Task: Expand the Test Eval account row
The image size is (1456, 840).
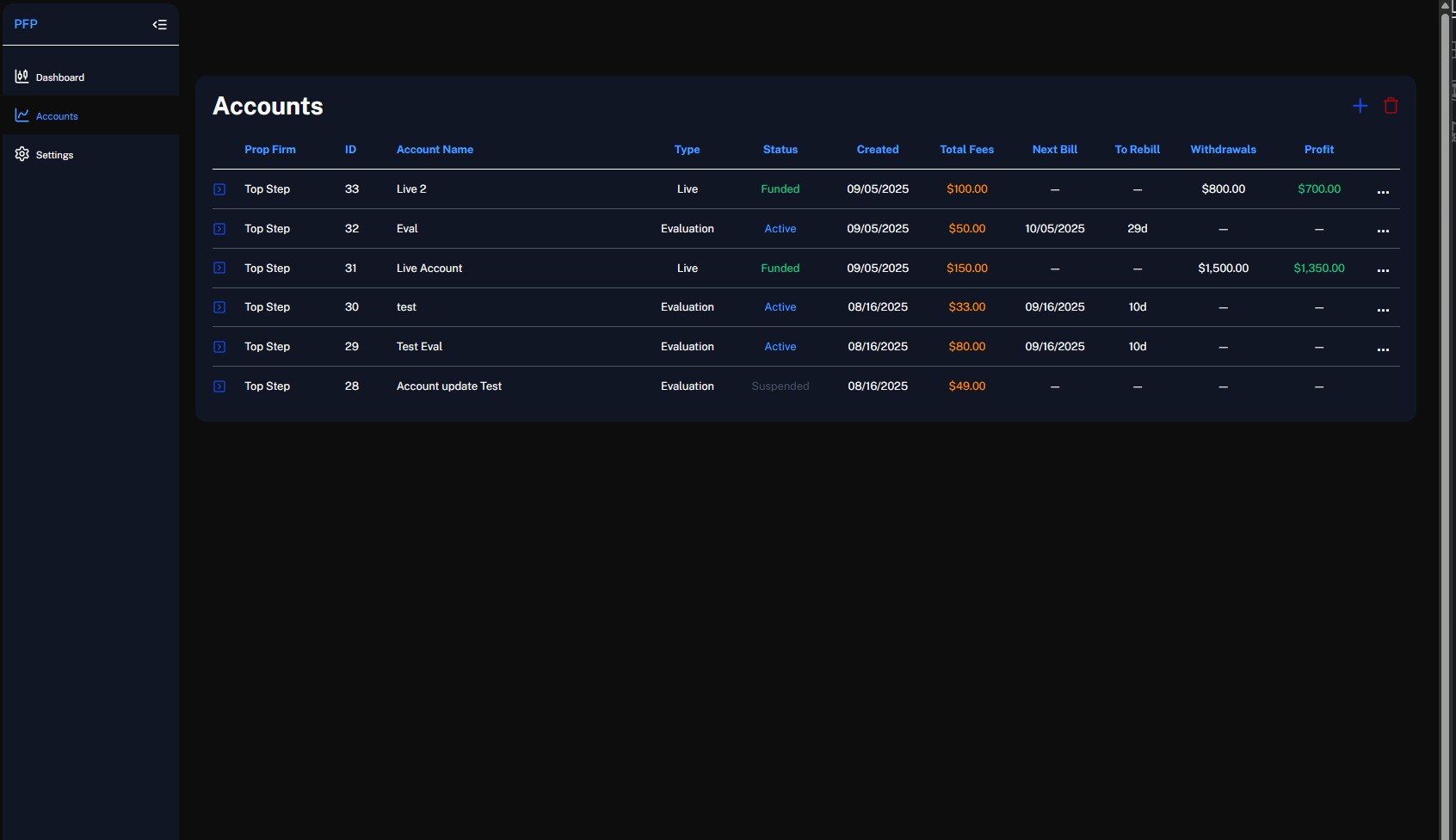Action: (219, 347)
